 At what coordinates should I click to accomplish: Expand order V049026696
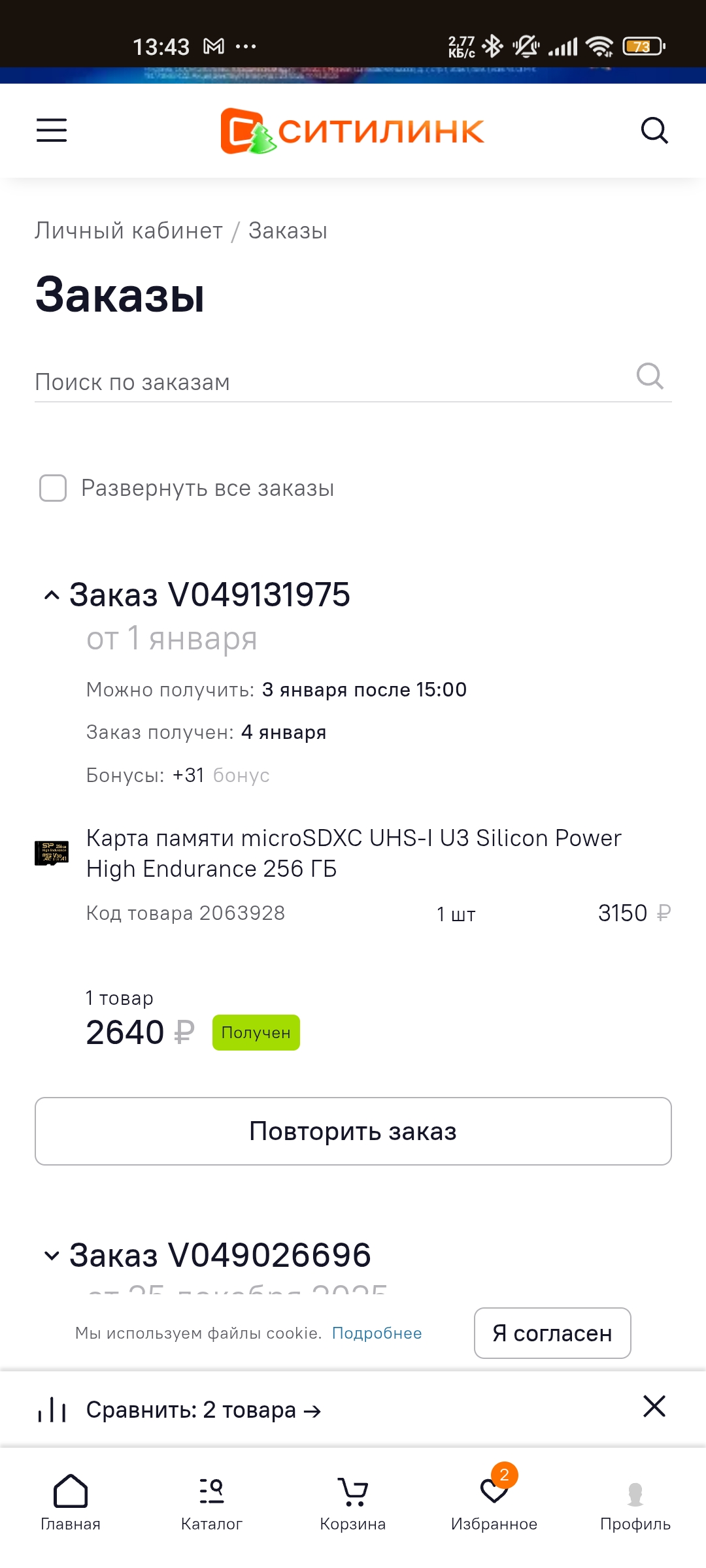52,1255
